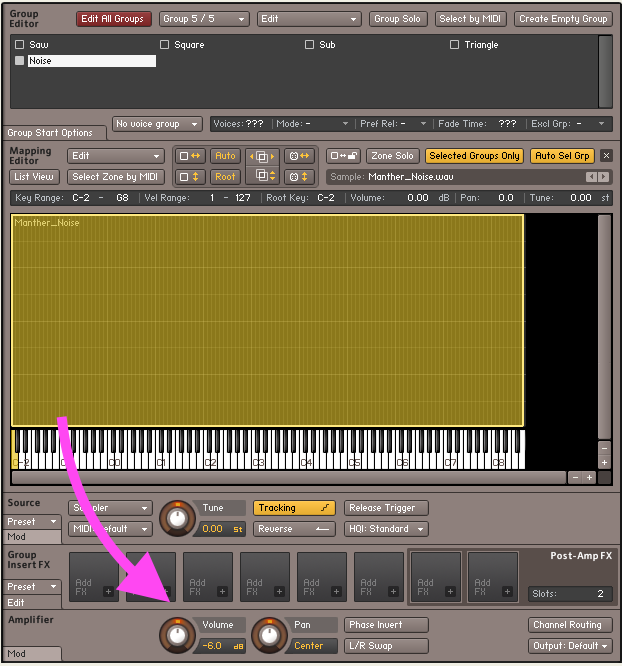Screen dimensions: 622x666
Task: Toggle the Selected Groups Only button
Action: tap(474, 156)
